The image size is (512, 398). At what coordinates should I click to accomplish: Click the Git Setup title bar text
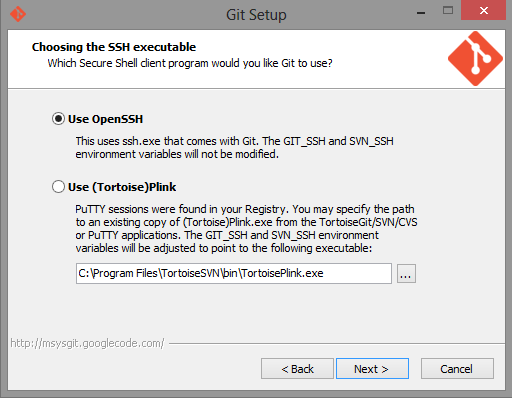(x=256, y=15)
